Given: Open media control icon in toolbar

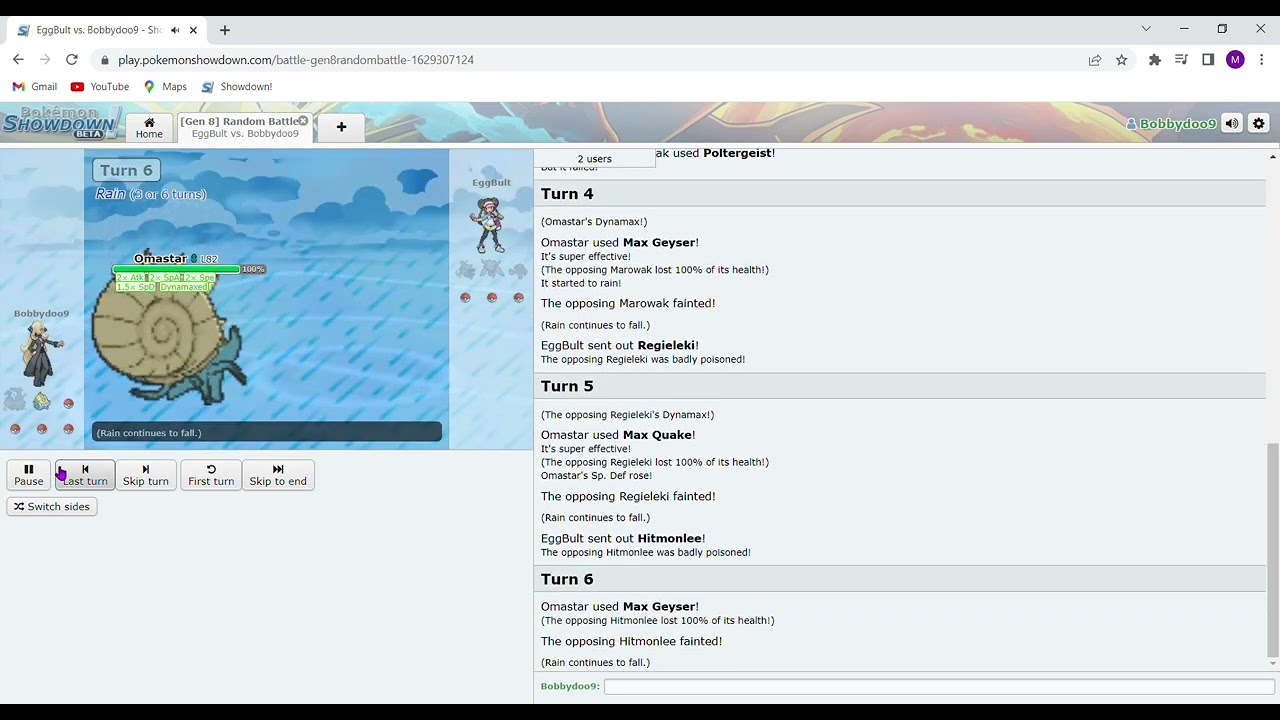Looking at the screenshot, I should [x=1181, y=60].
